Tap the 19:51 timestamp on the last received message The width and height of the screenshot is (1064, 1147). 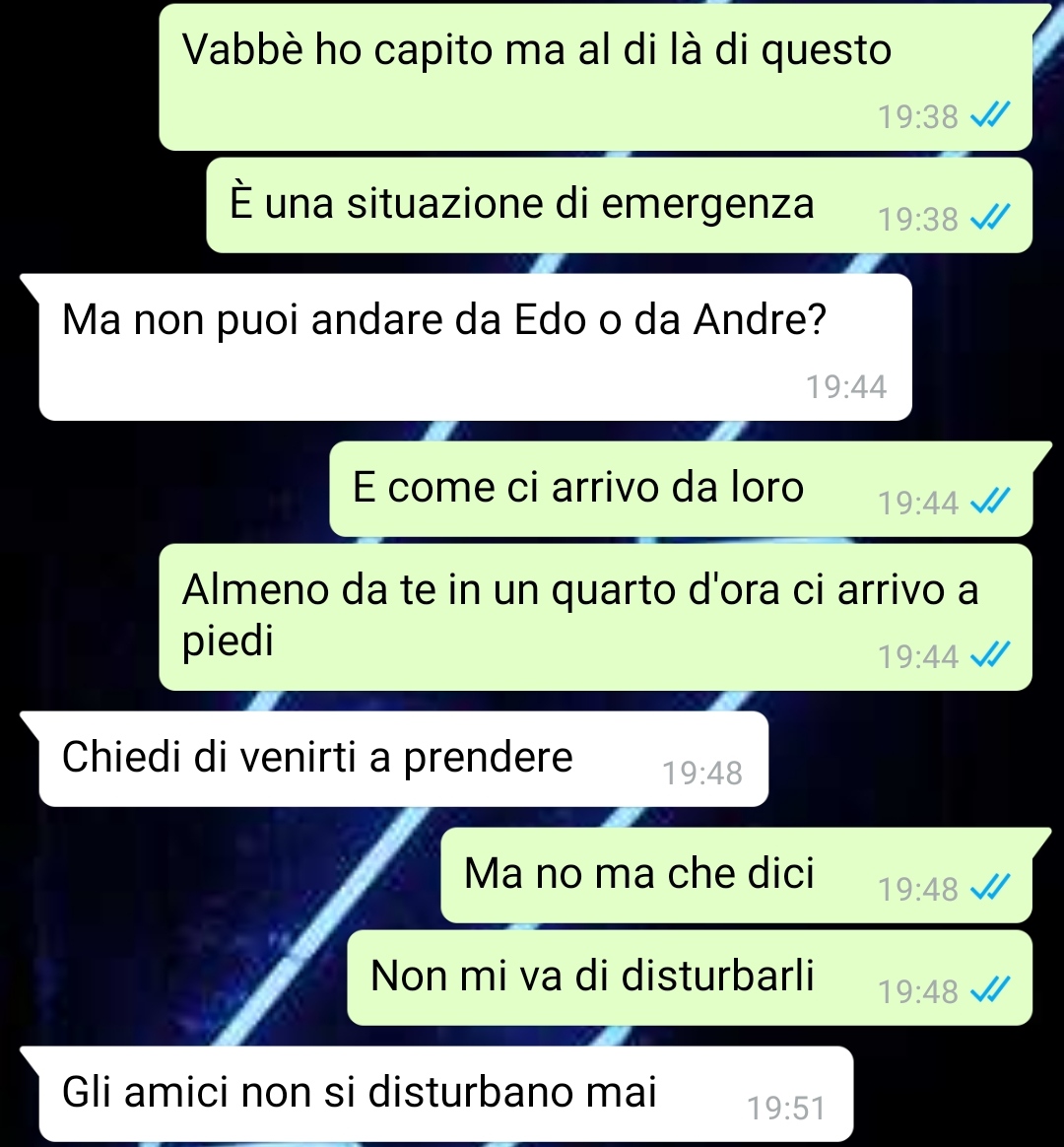pyautogui.click(x=786, y=1109)
